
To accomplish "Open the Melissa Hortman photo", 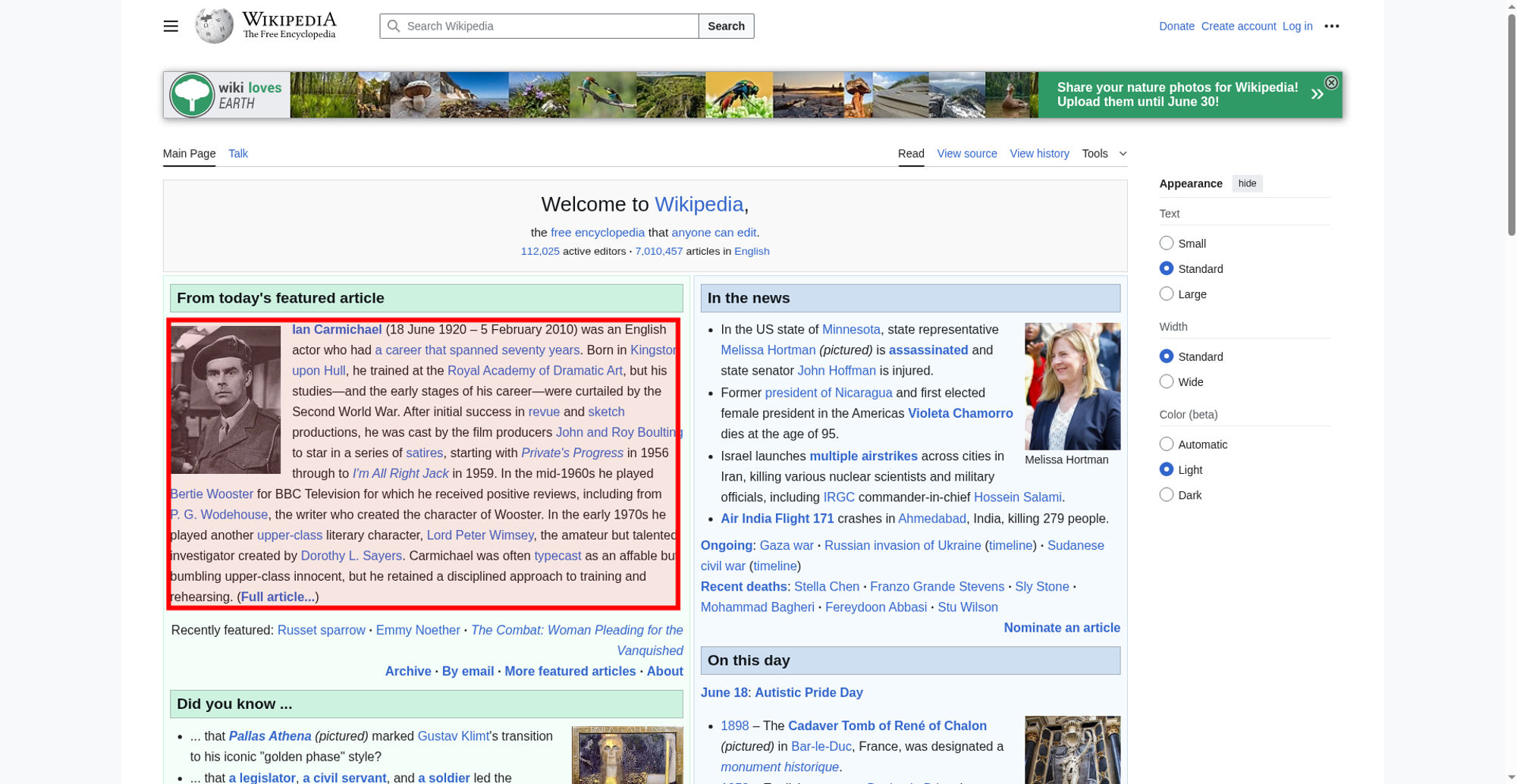I will coord(1073,387).
